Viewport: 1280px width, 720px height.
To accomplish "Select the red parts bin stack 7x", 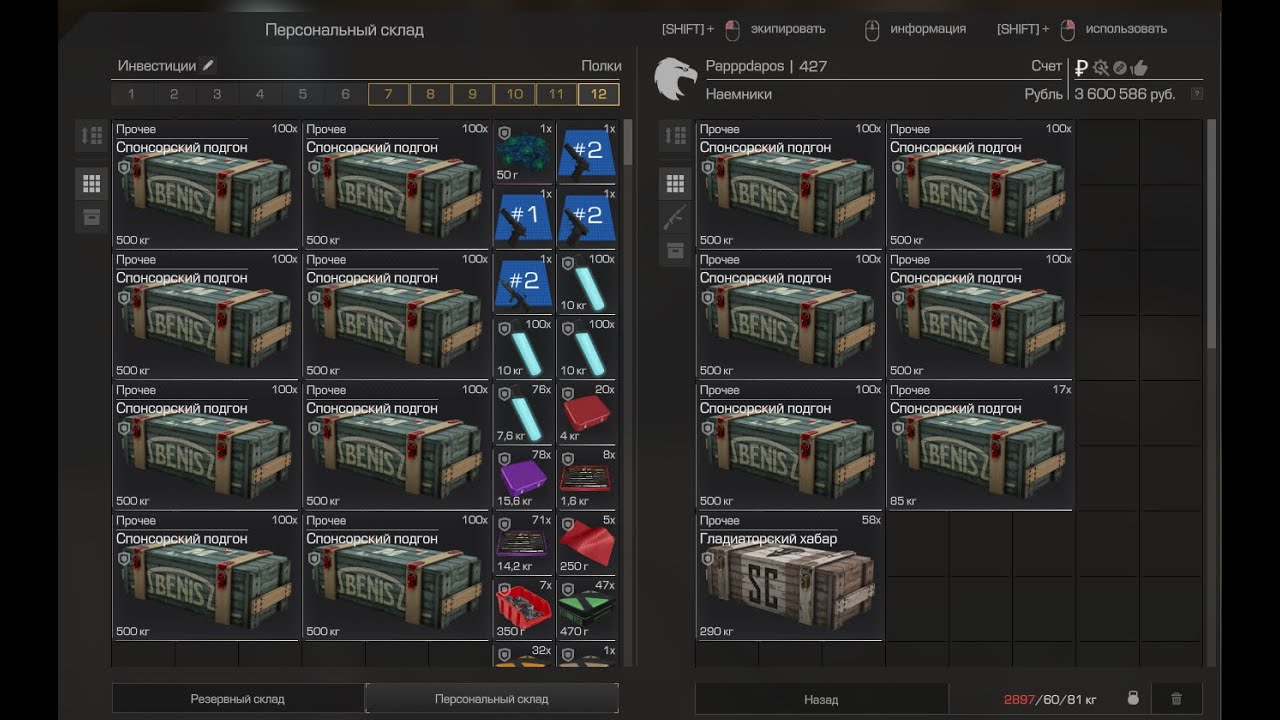I will pyautogui.click(x=523, y=608).
